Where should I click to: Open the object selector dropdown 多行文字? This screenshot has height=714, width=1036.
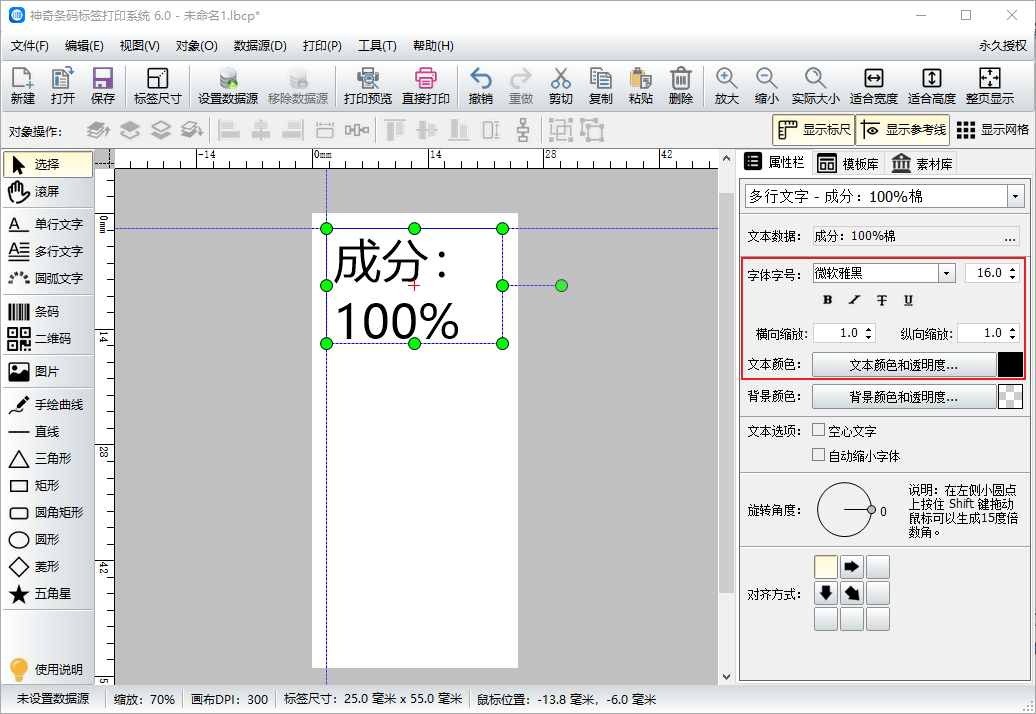click(1016, 197)
